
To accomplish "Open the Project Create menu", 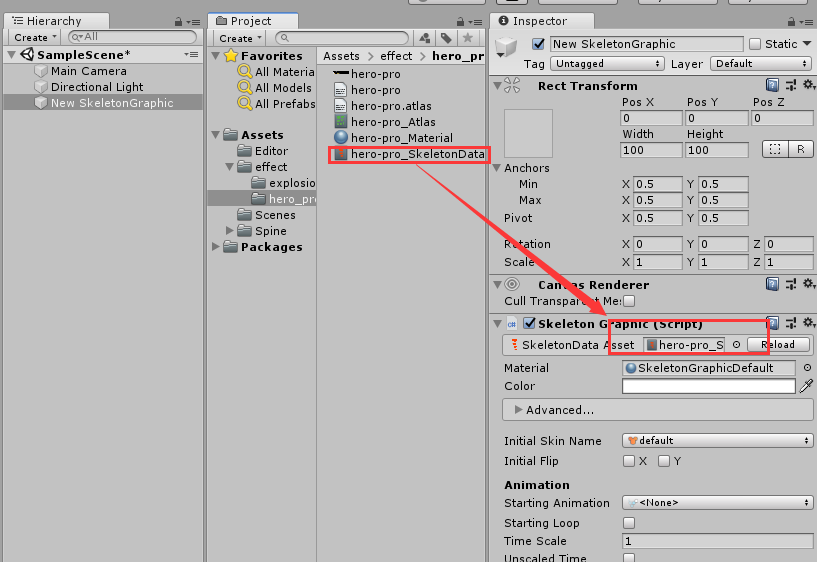I will point(239,38).
